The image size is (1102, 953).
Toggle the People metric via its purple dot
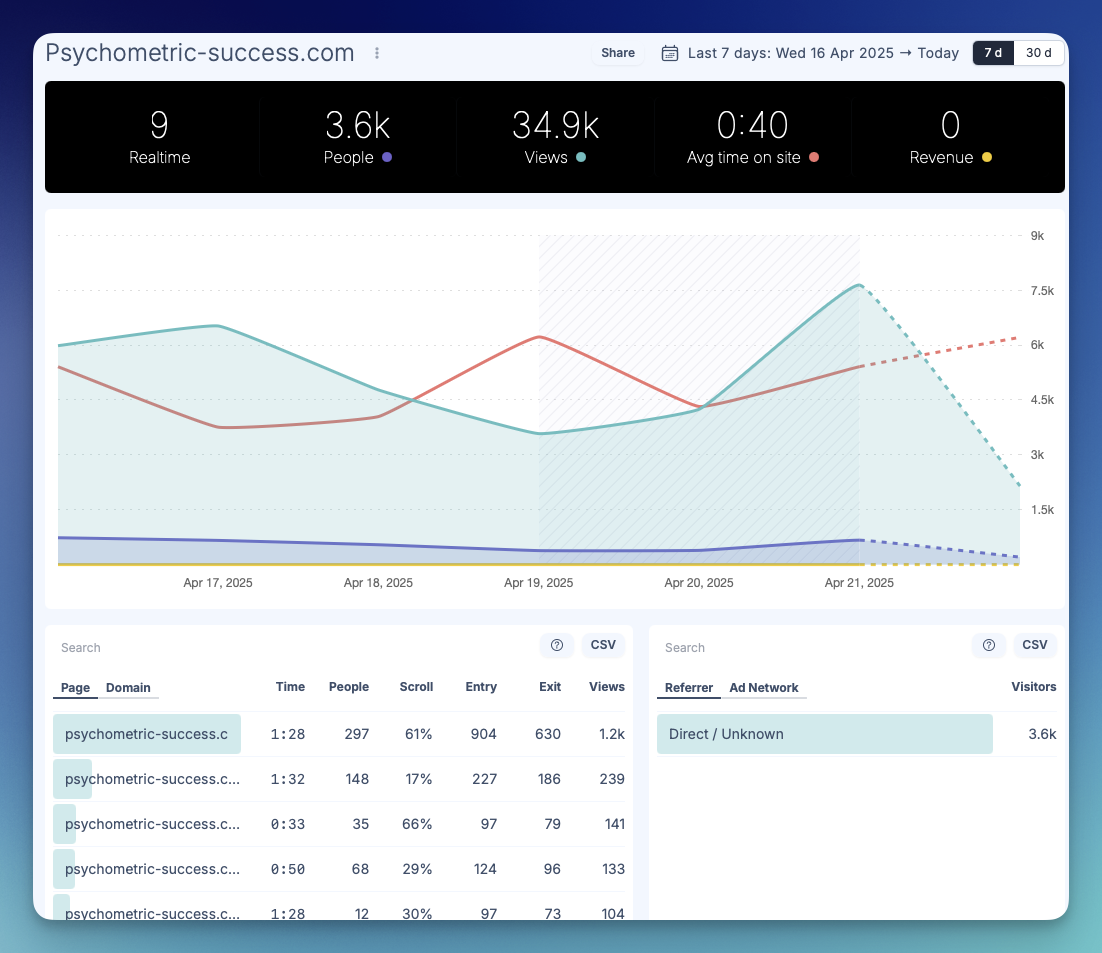point(387,158)
